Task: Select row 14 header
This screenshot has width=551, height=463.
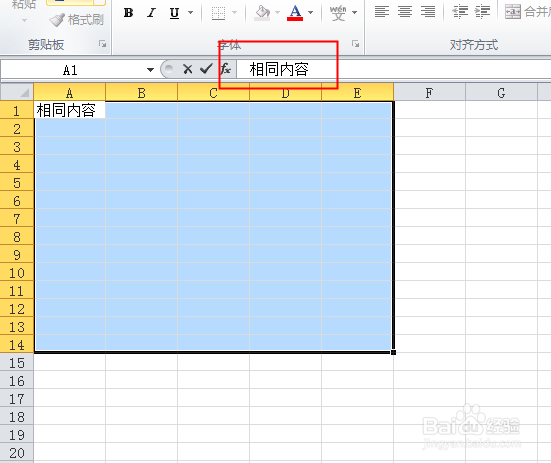Action: [x=17, y=345]
